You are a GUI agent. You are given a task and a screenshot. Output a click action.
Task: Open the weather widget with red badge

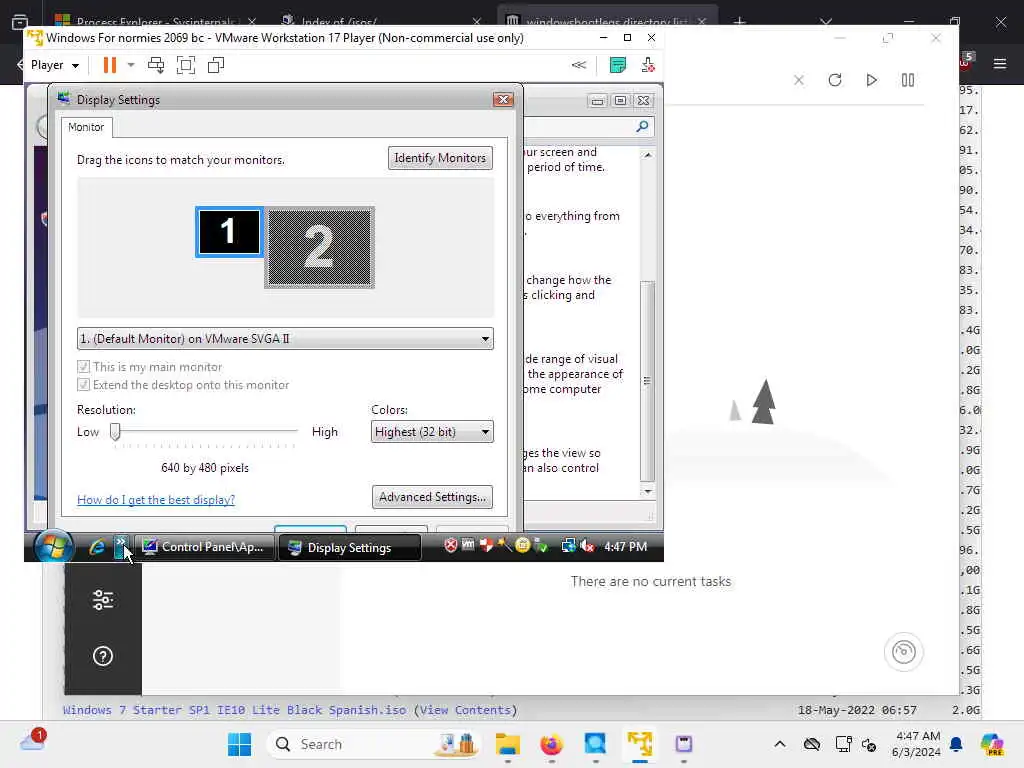tap(33, 741)
